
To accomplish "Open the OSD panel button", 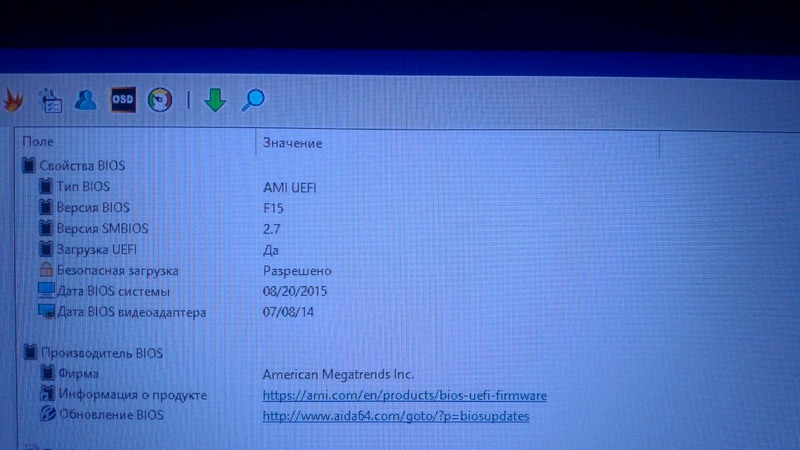I will click(x=123, y=100).
